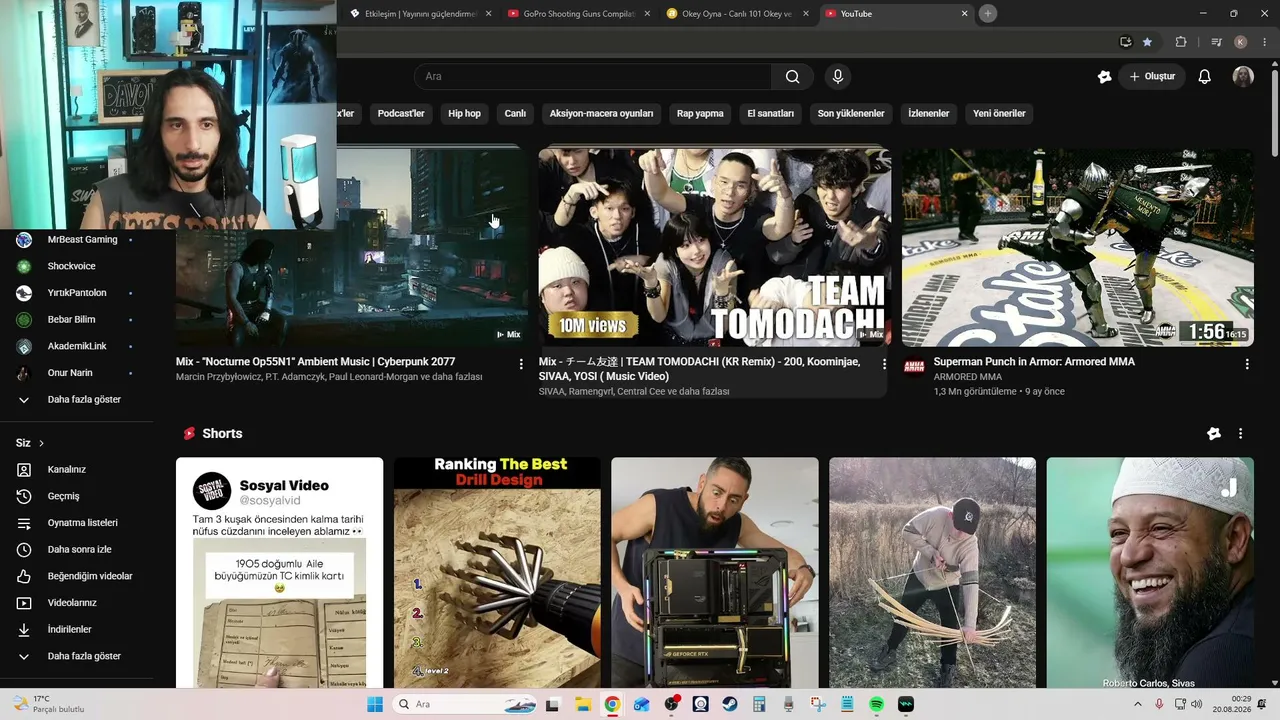
Task: Open the Windows Start menu
Action: point(375,704)
